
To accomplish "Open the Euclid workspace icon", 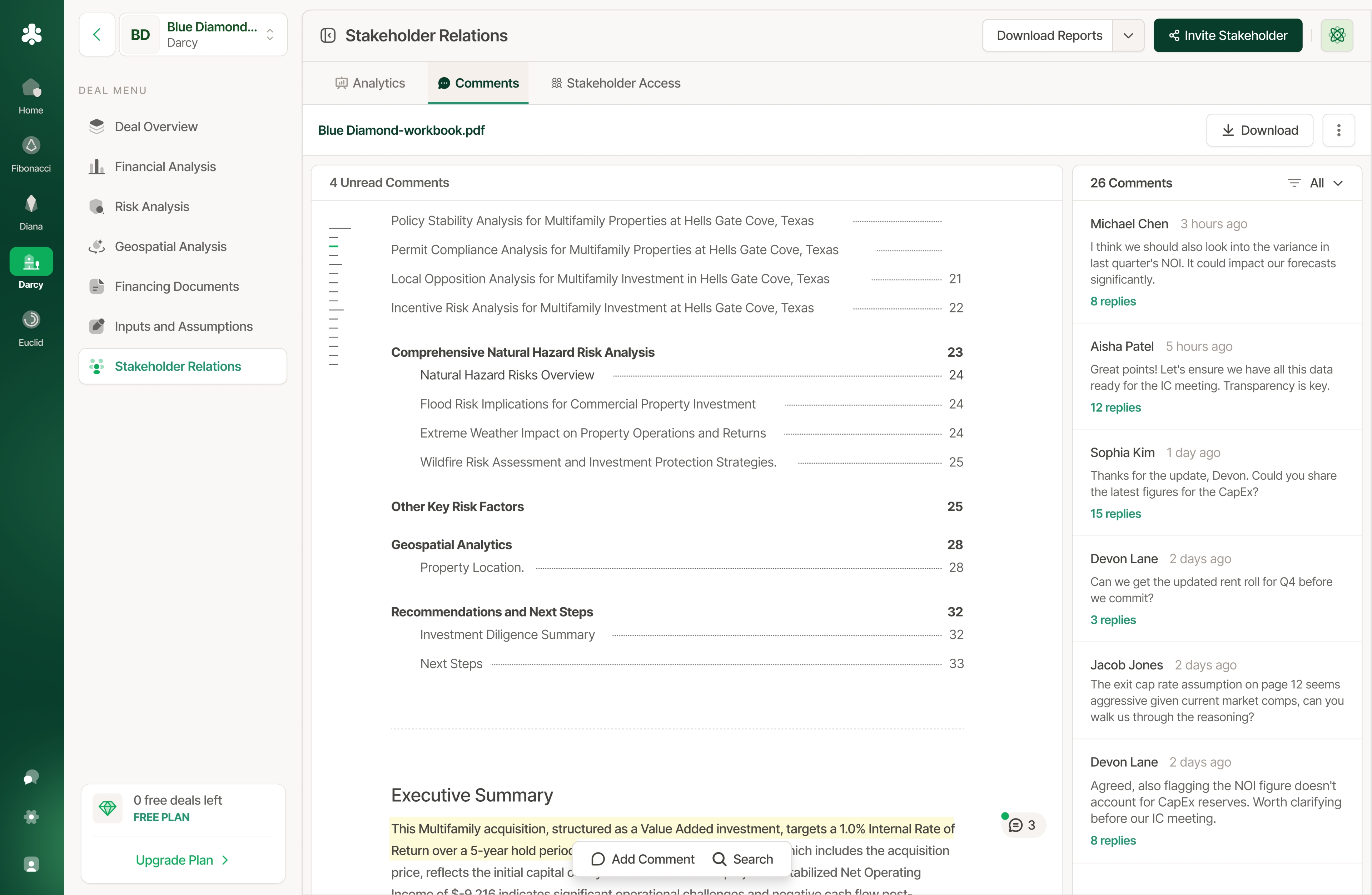I will (x=31, y=320).
